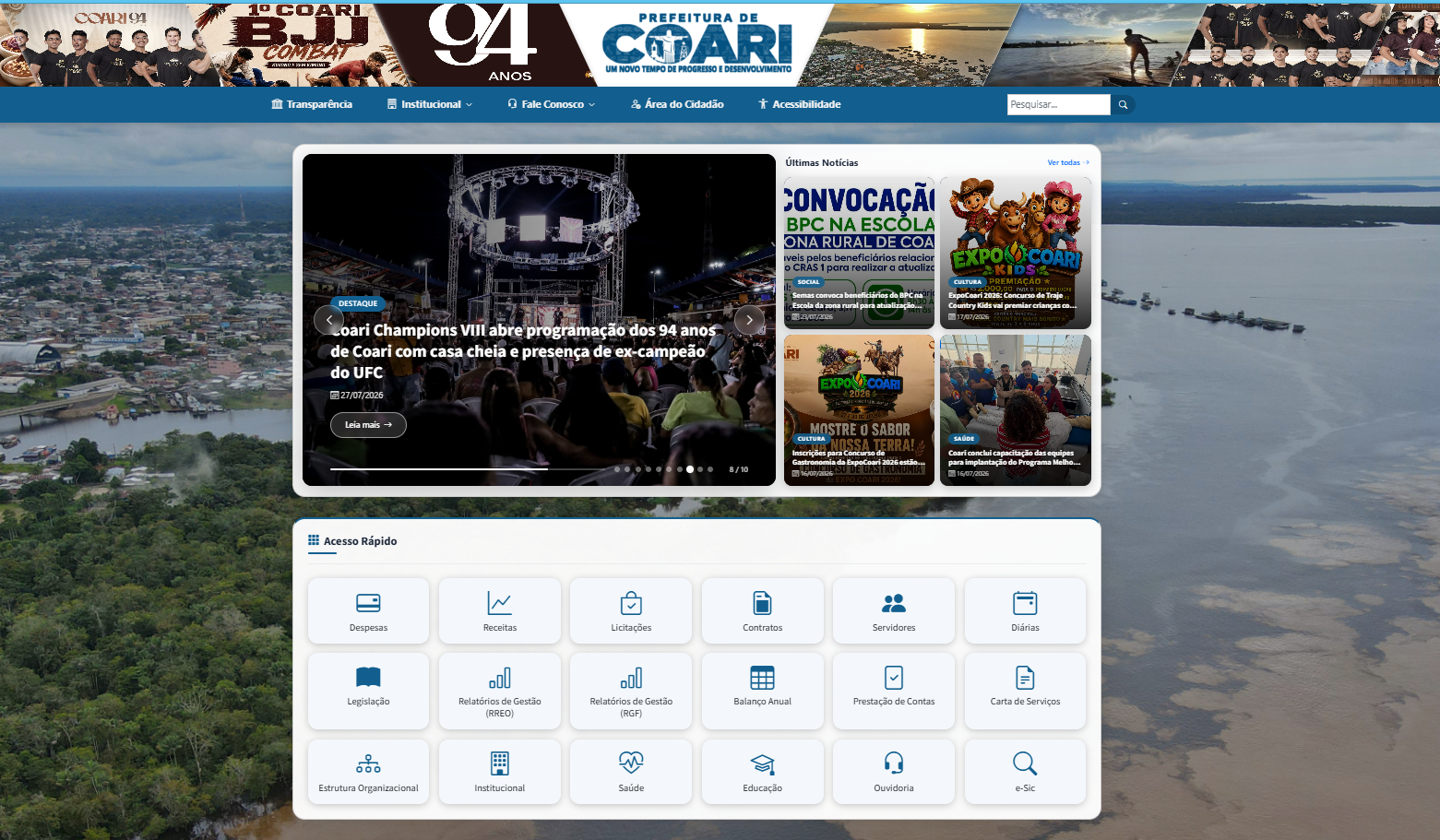Click the DESTAQUE badge on the slide
The height and width of the screenshot is (840, 1440).
point(358,303)
